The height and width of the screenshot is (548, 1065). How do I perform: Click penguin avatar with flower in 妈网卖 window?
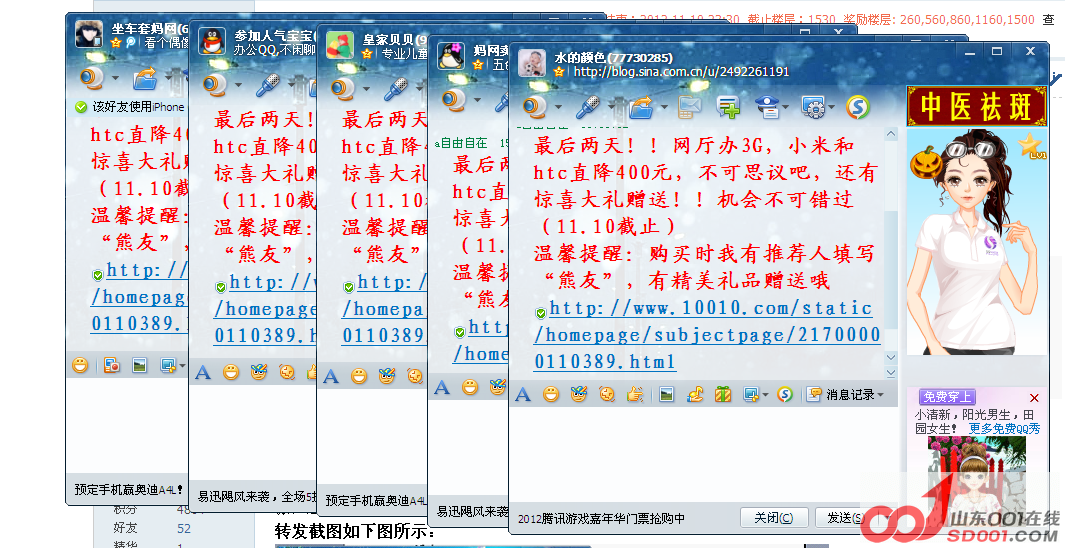[x=450, y=56]
